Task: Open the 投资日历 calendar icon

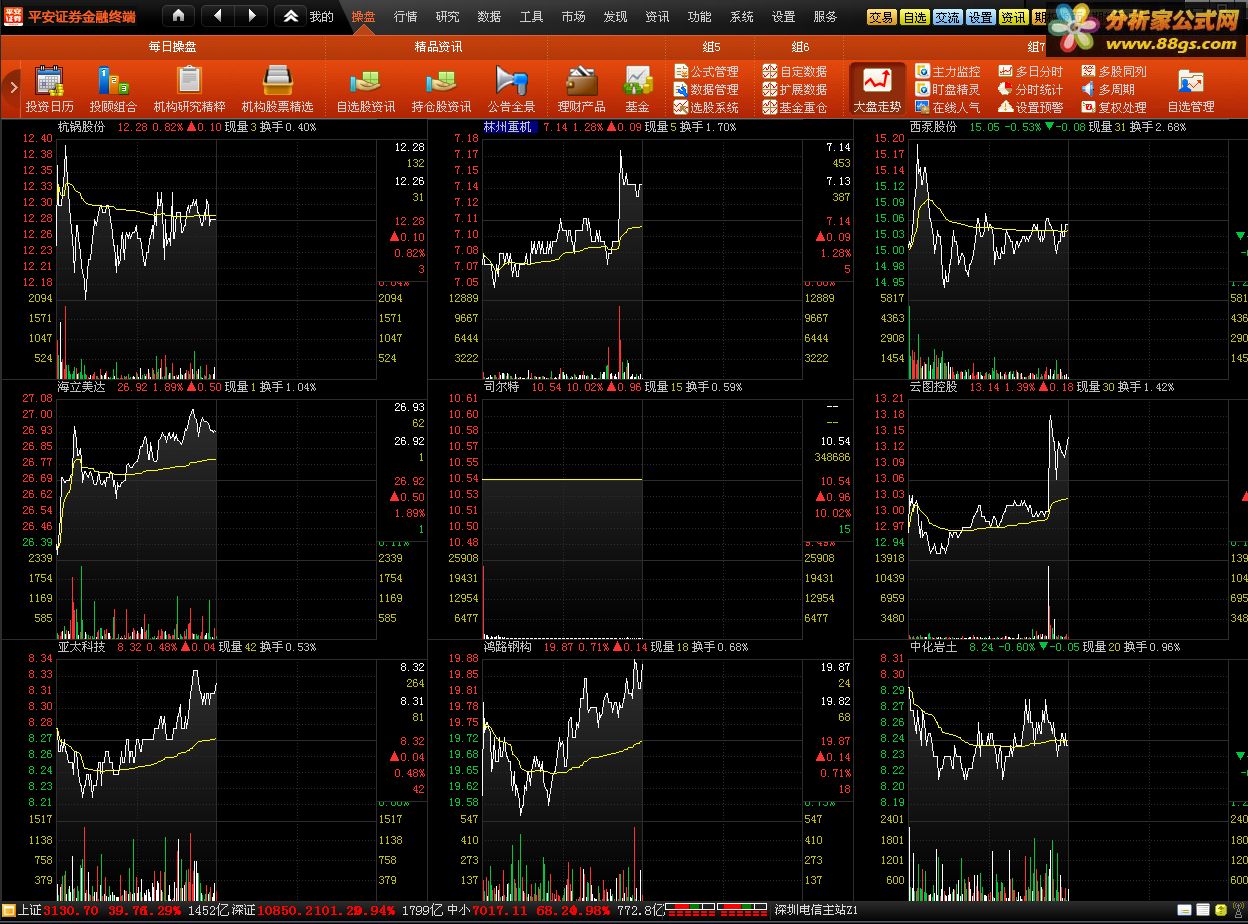Action: pyautogui.click(x=49, y=89)
